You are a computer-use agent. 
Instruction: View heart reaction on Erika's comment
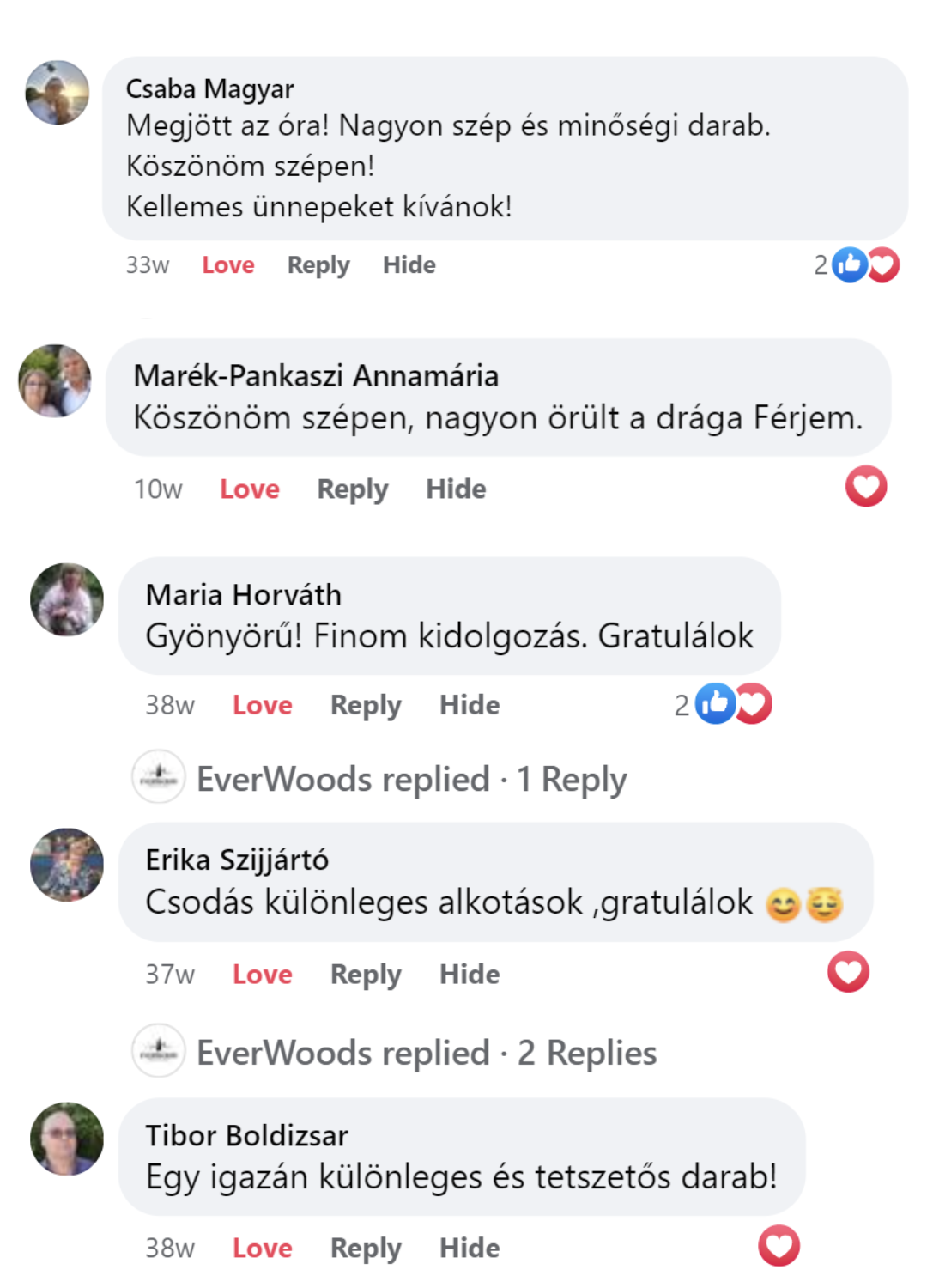tap(848, 972)
